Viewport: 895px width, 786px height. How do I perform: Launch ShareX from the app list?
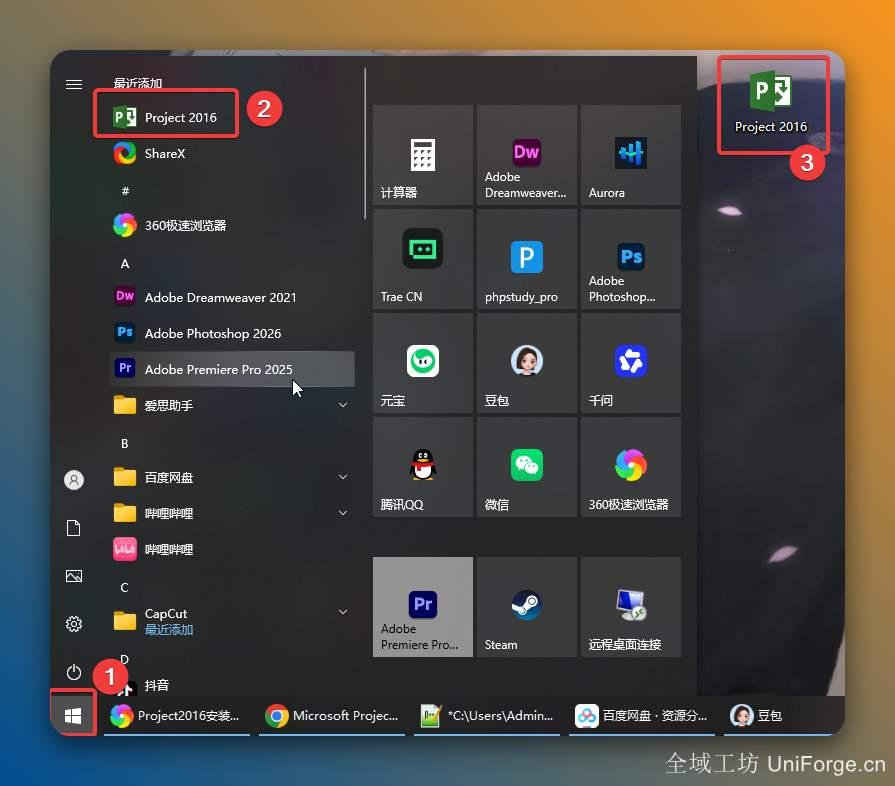click(232, 154)
